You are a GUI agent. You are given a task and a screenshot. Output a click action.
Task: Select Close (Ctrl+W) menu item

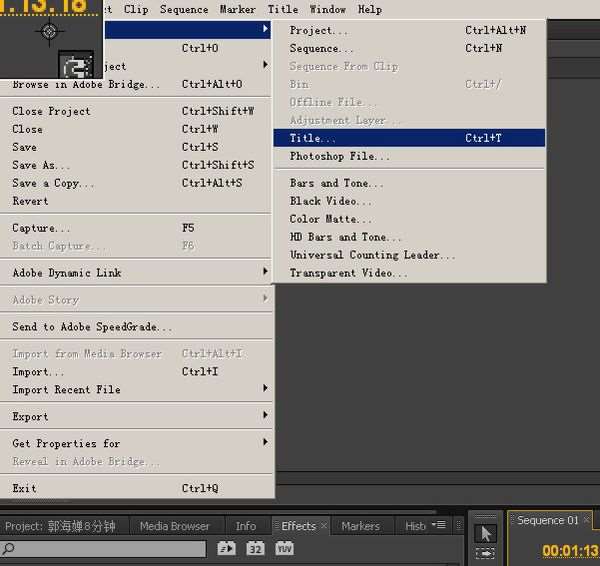click(x=135, y=129)
